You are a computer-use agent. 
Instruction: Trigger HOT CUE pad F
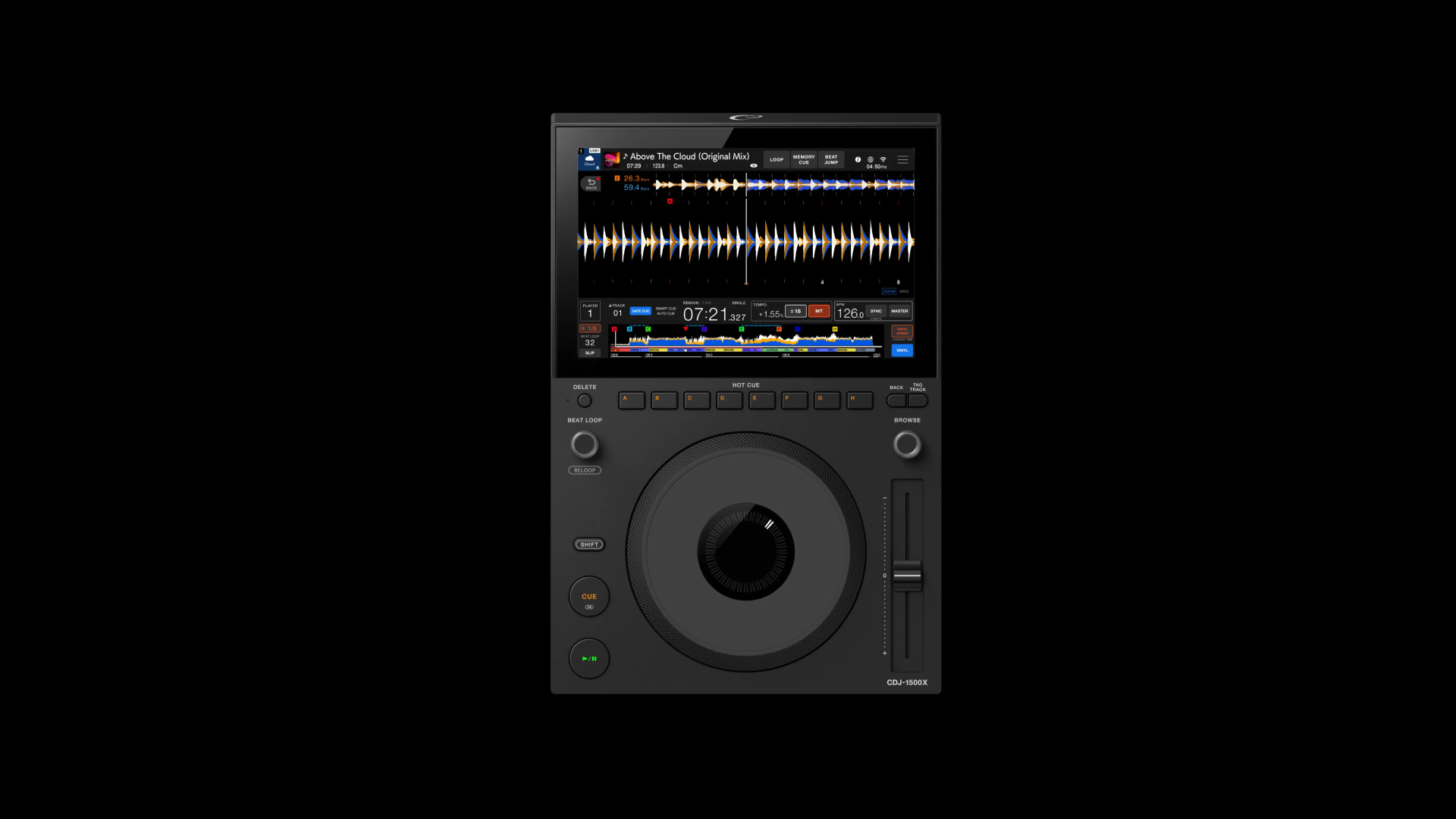[x=795, y=400]
